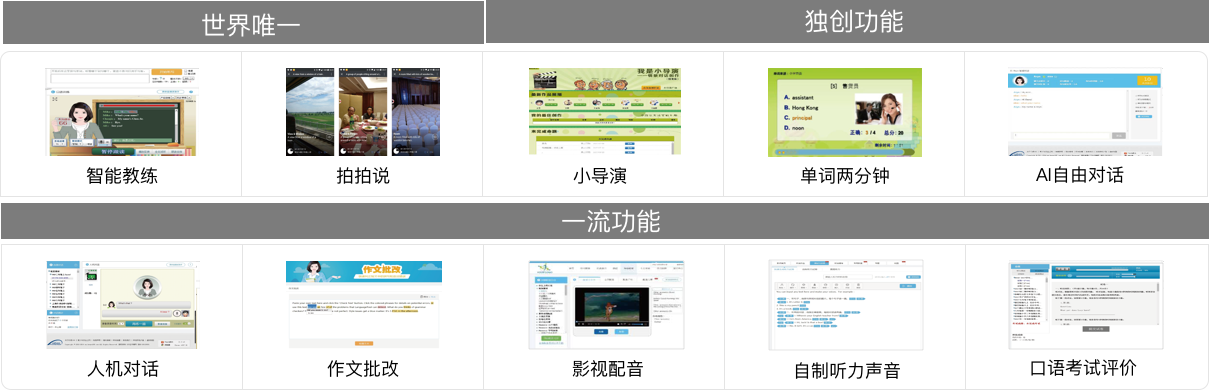The image size is (1209, 390).
Task: Click the 智能教练 label text
Action: click(x=121, y=176)
